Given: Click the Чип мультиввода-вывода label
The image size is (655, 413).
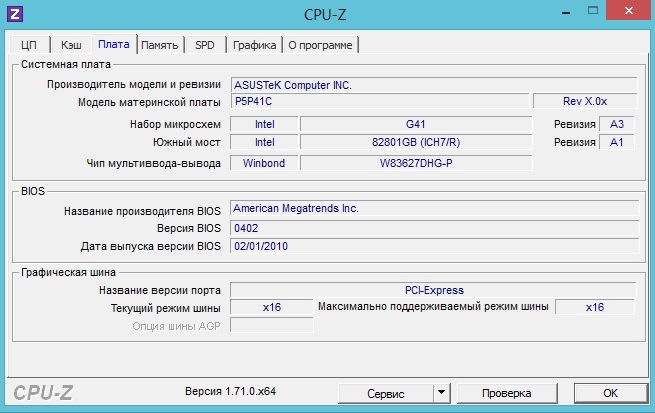Looking at the screenshot, I should pyautogui.click(x=153, y=163).
